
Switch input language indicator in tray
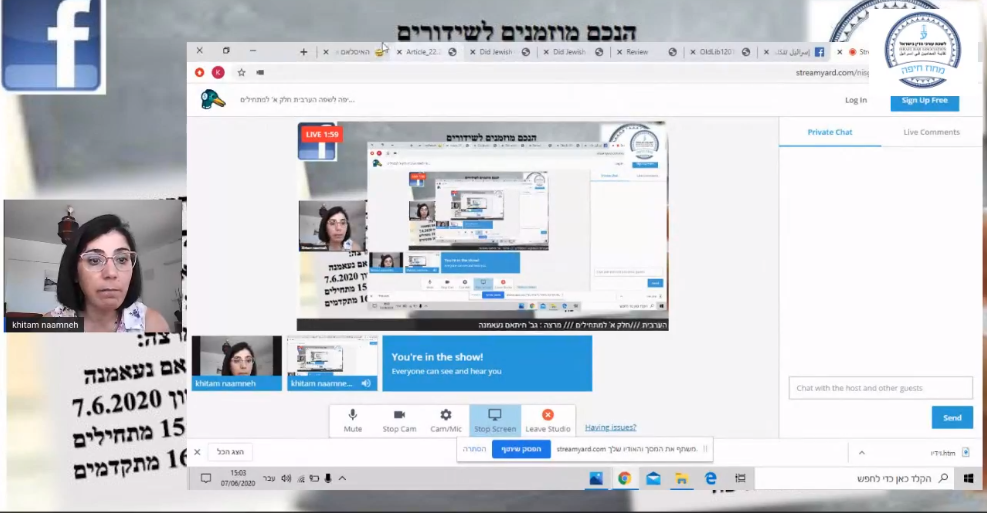click(x=269, y=478)
